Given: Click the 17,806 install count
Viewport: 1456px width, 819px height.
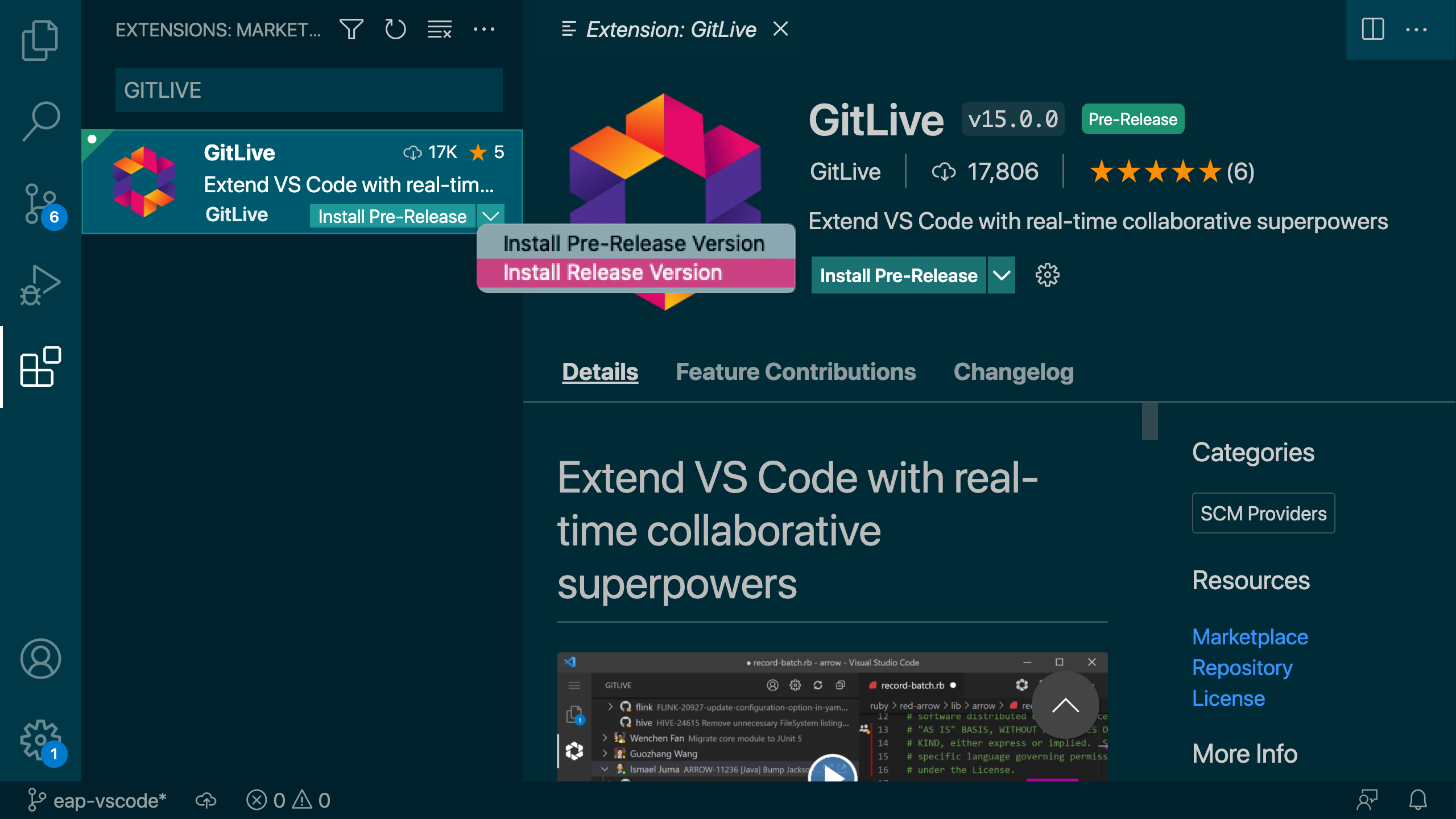Looking at the screenshot, I should pyautogui.click(x=985, y=172).
